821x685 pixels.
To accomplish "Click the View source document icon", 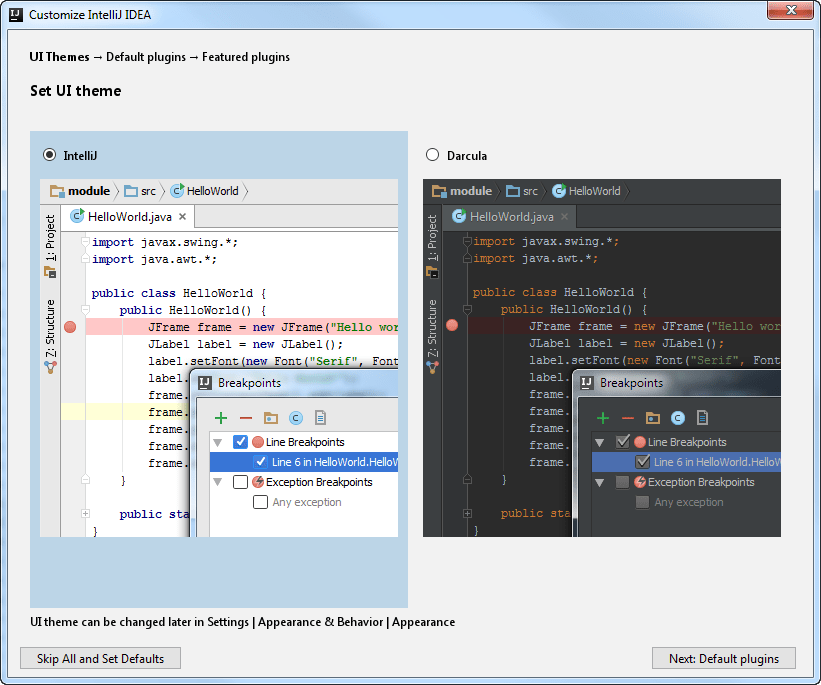I will (319, 417).
